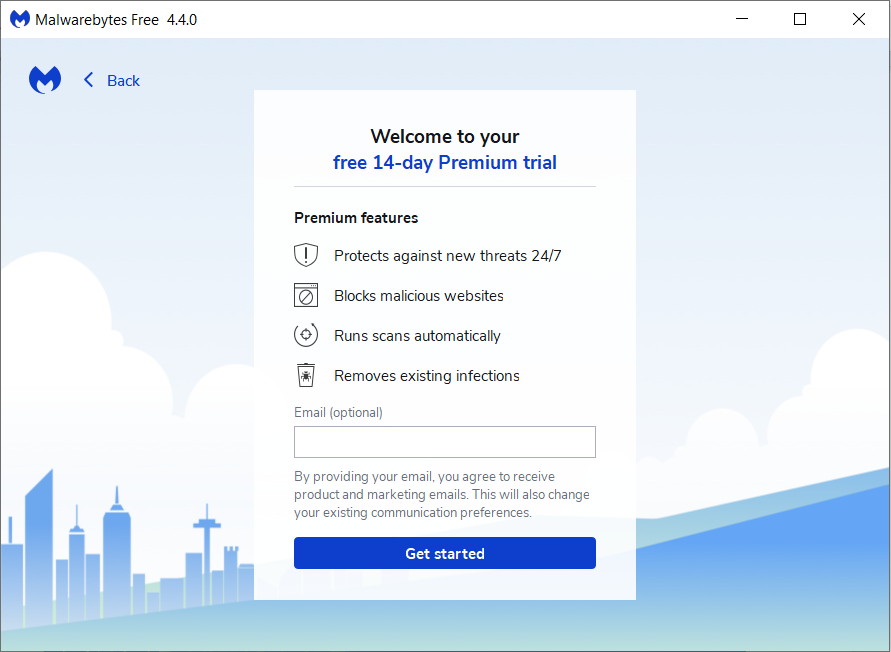Image resolution: width=891 pixels, height=652 pixels.
Task: Click 'Blocks malicious websites' text
Action: [x=419, y=296]
